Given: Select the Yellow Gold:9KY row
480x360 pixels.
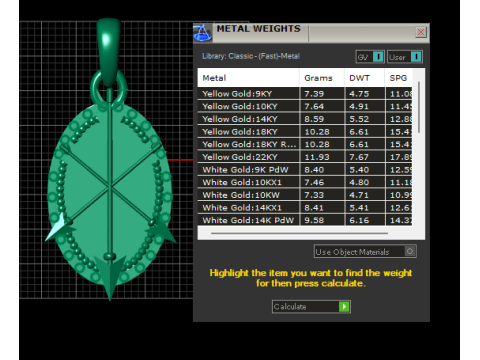Looking at the screenshot, I should (x=305, y=94).
